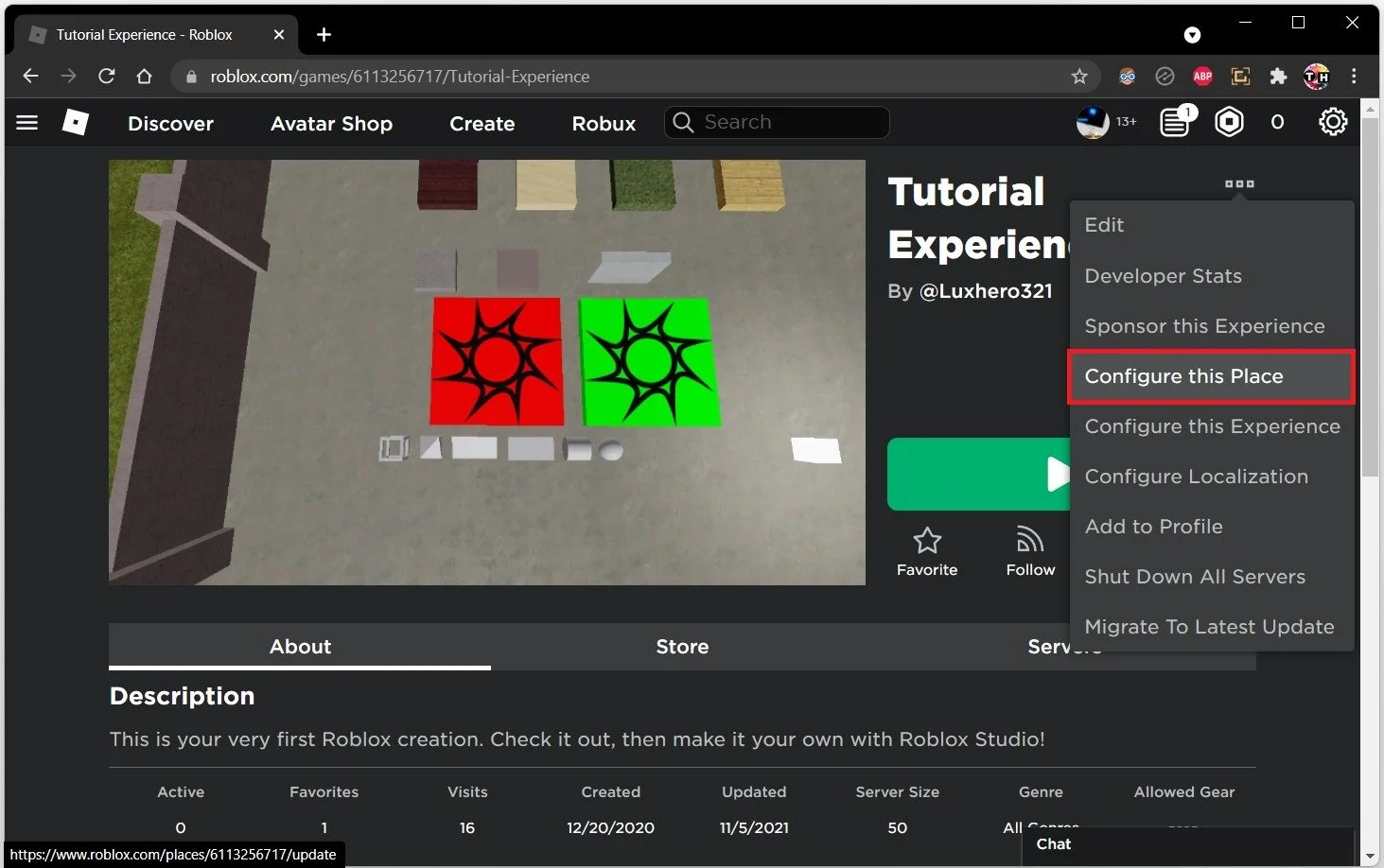Open the notifications feed icon
The image size is (1384, 868).
(1175, 122)
